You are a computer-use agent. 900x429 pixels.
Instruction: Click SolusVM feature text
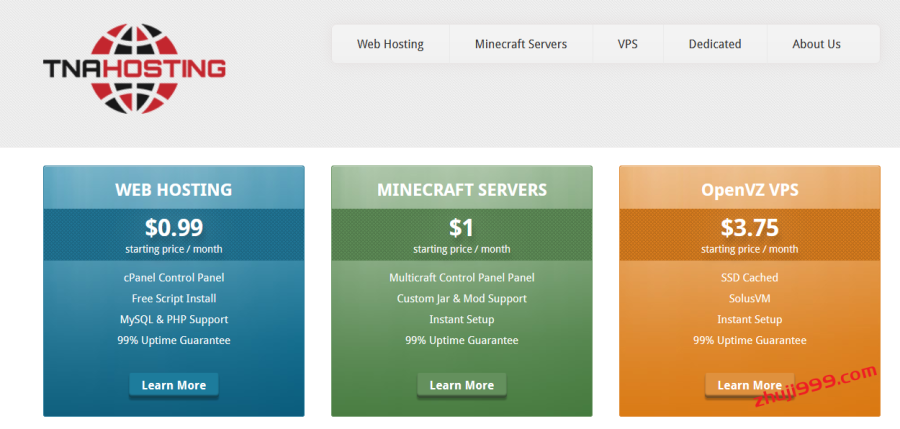click(750, 299)
